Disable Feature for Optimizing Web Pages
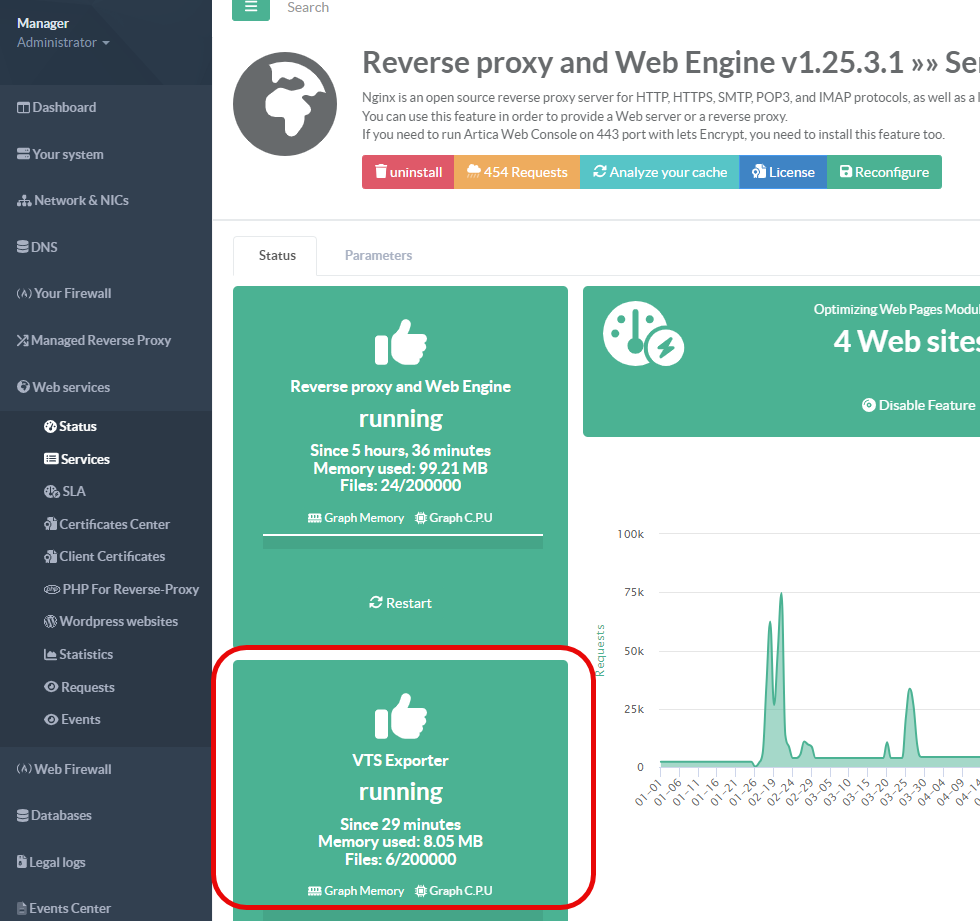 tap(918, 405)
